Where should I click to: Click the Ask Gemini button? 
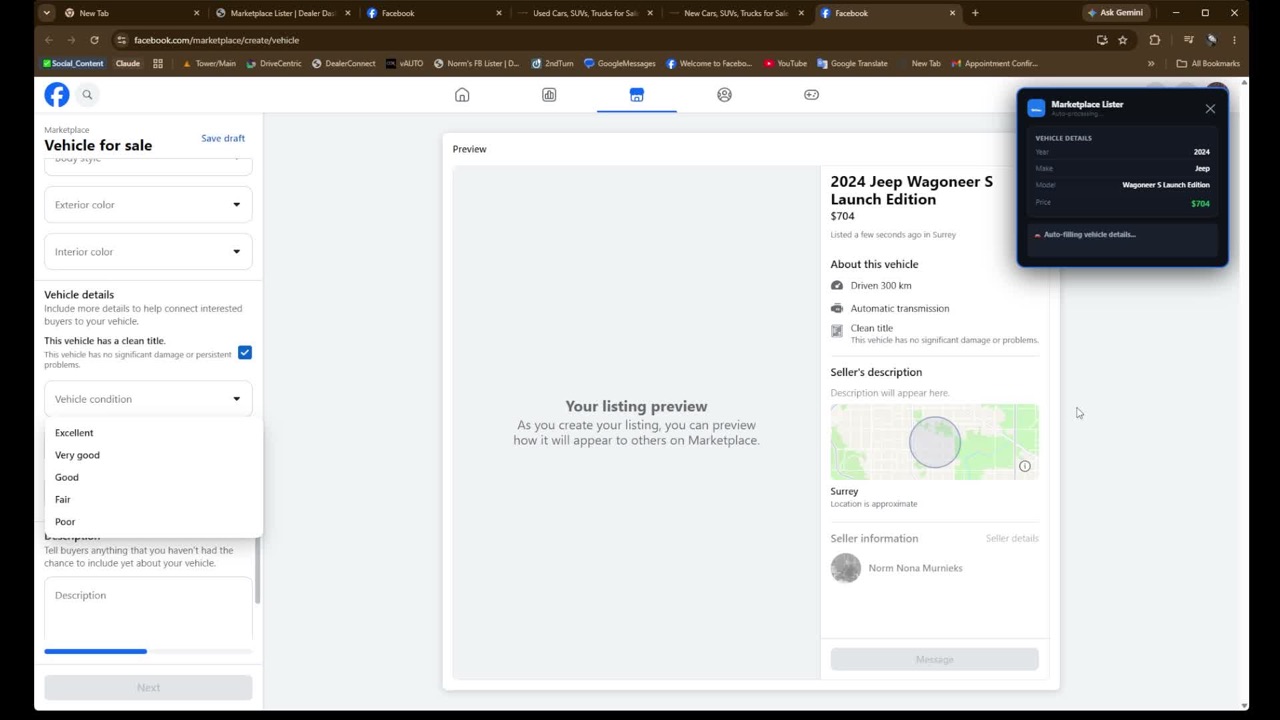point(1115,13)
